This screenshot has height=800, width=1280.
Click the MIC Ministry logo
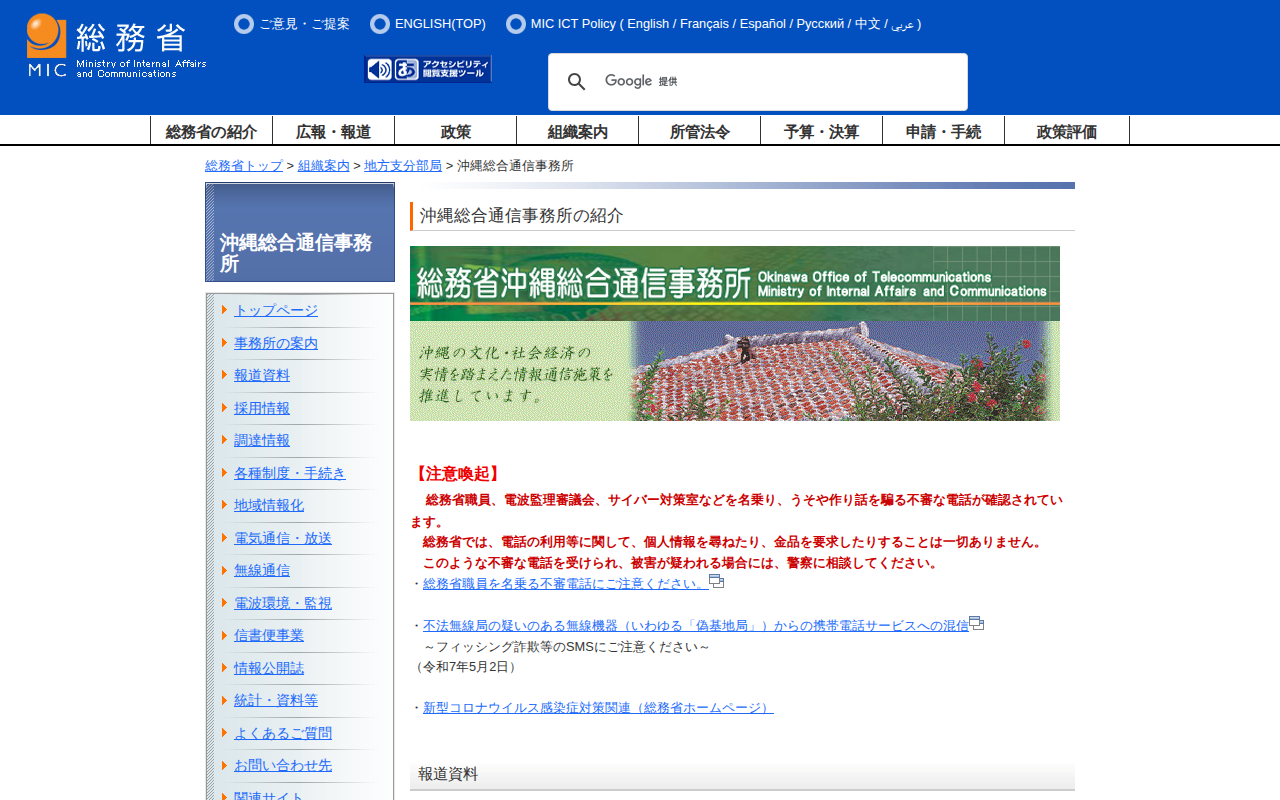click(116, 46)
